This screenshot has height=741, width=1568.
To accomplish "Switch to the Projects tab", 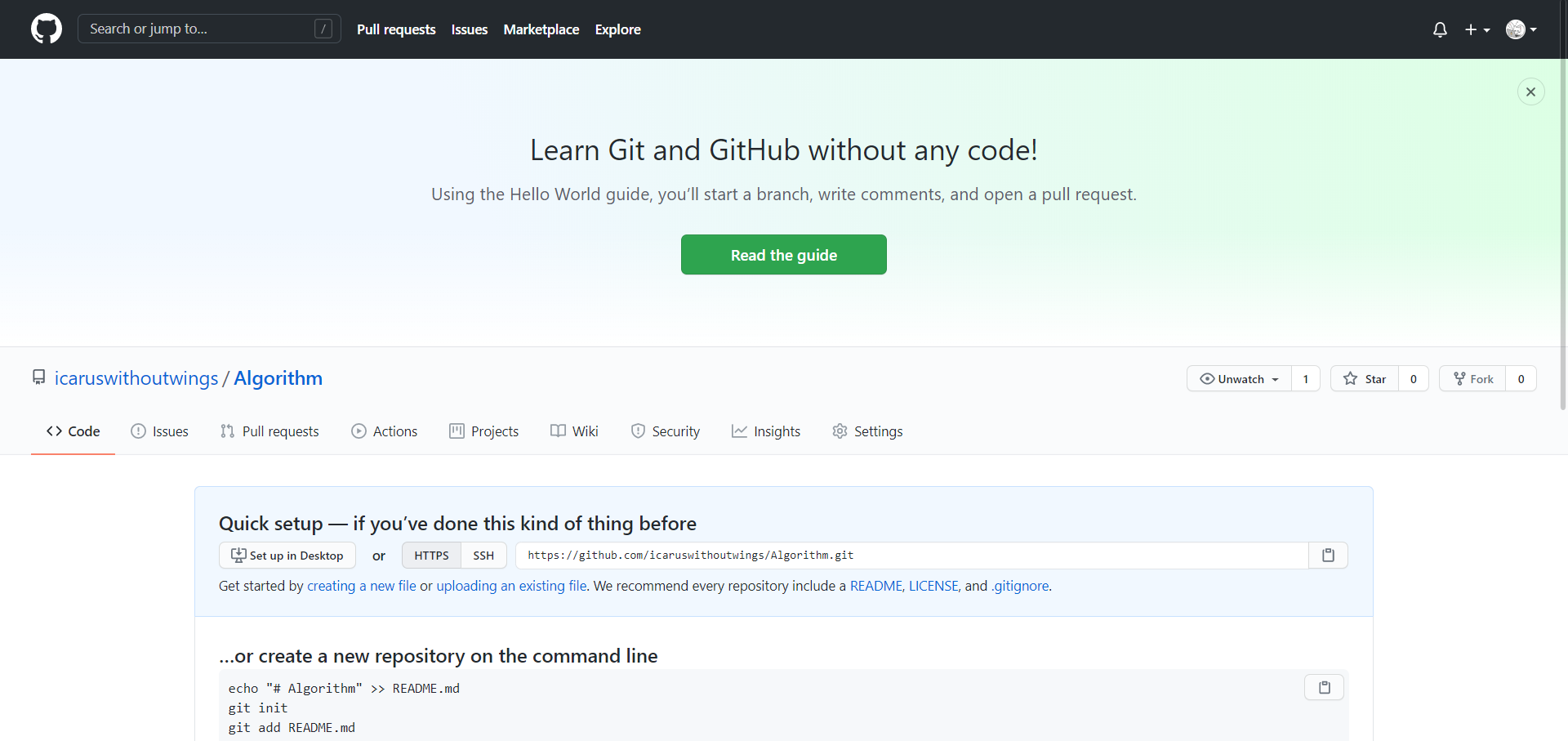I will click(483, 431).
